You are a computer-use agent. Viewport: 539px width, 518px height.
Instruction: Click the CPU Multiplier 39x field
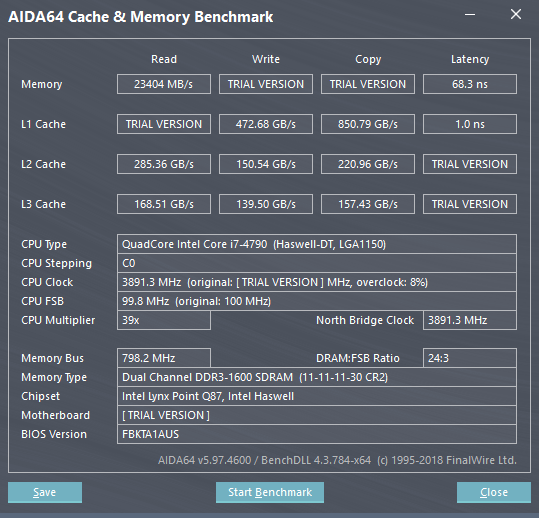pos(164,320)
